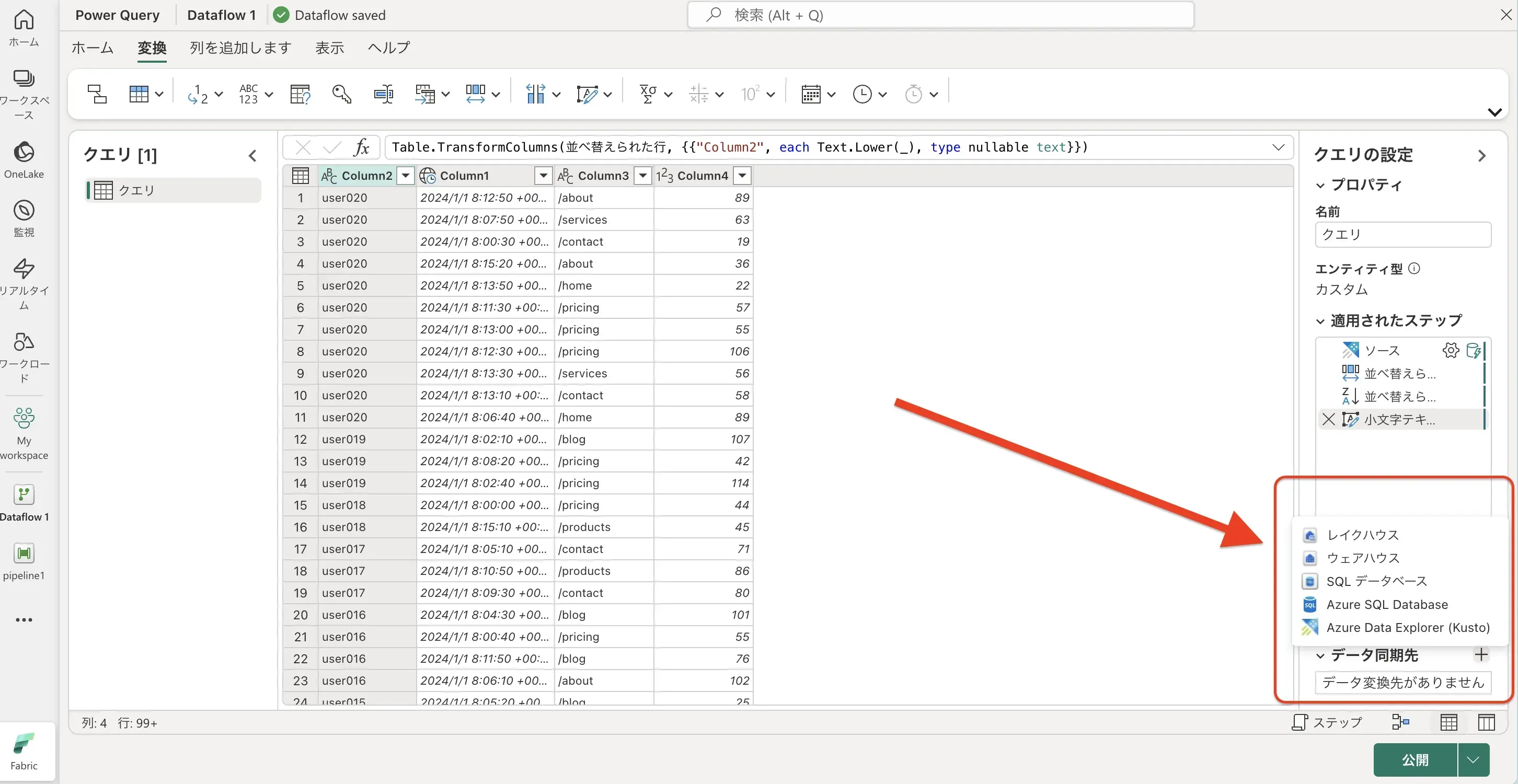Choose Azure SQL Database destination

tap(1387, 604)
